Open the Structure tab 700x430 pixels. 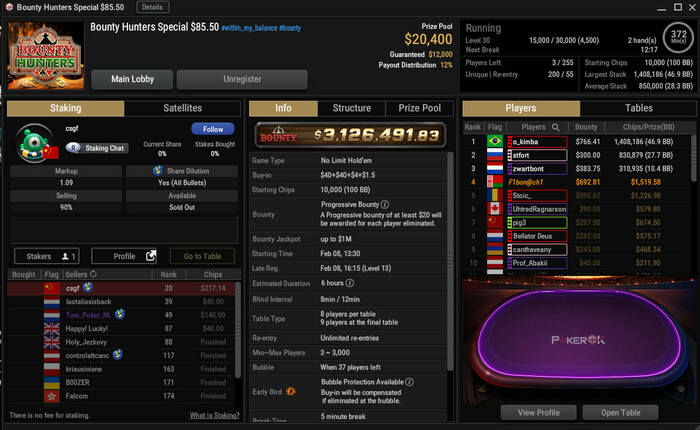351,108
